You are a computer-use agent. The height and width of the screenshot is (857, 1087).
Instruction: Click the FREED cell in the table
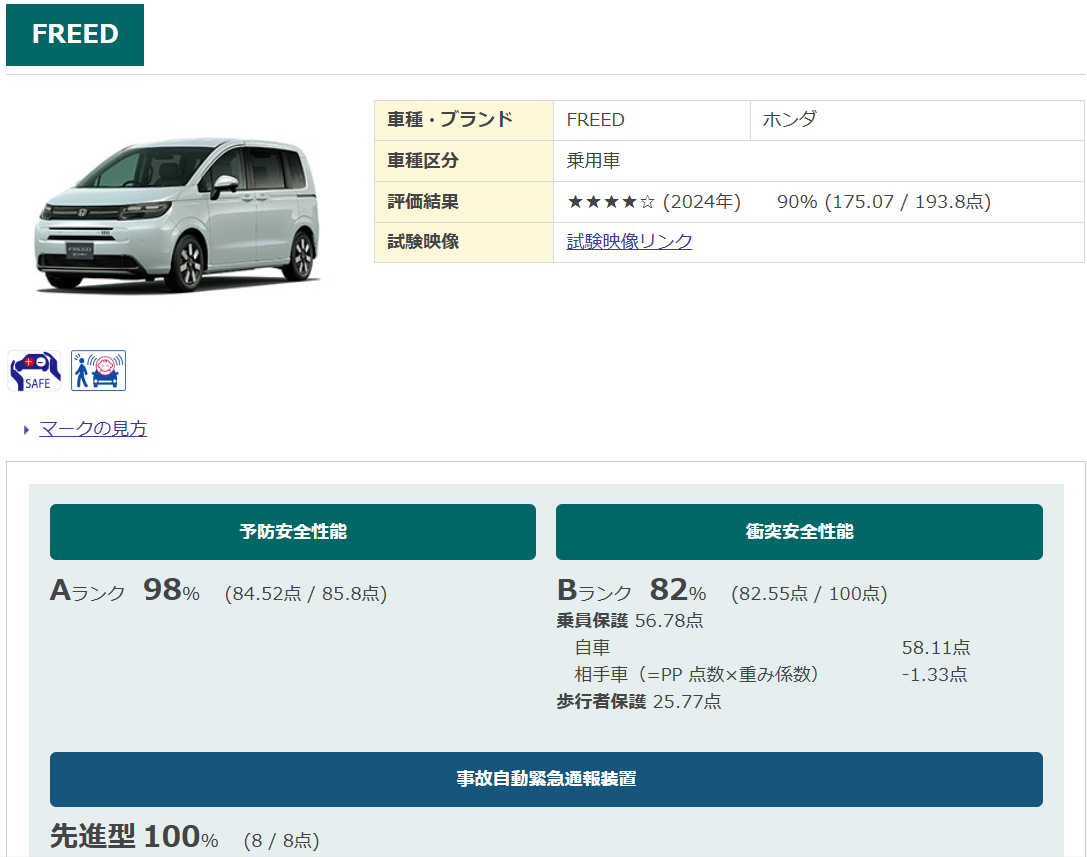coord(652,121)
